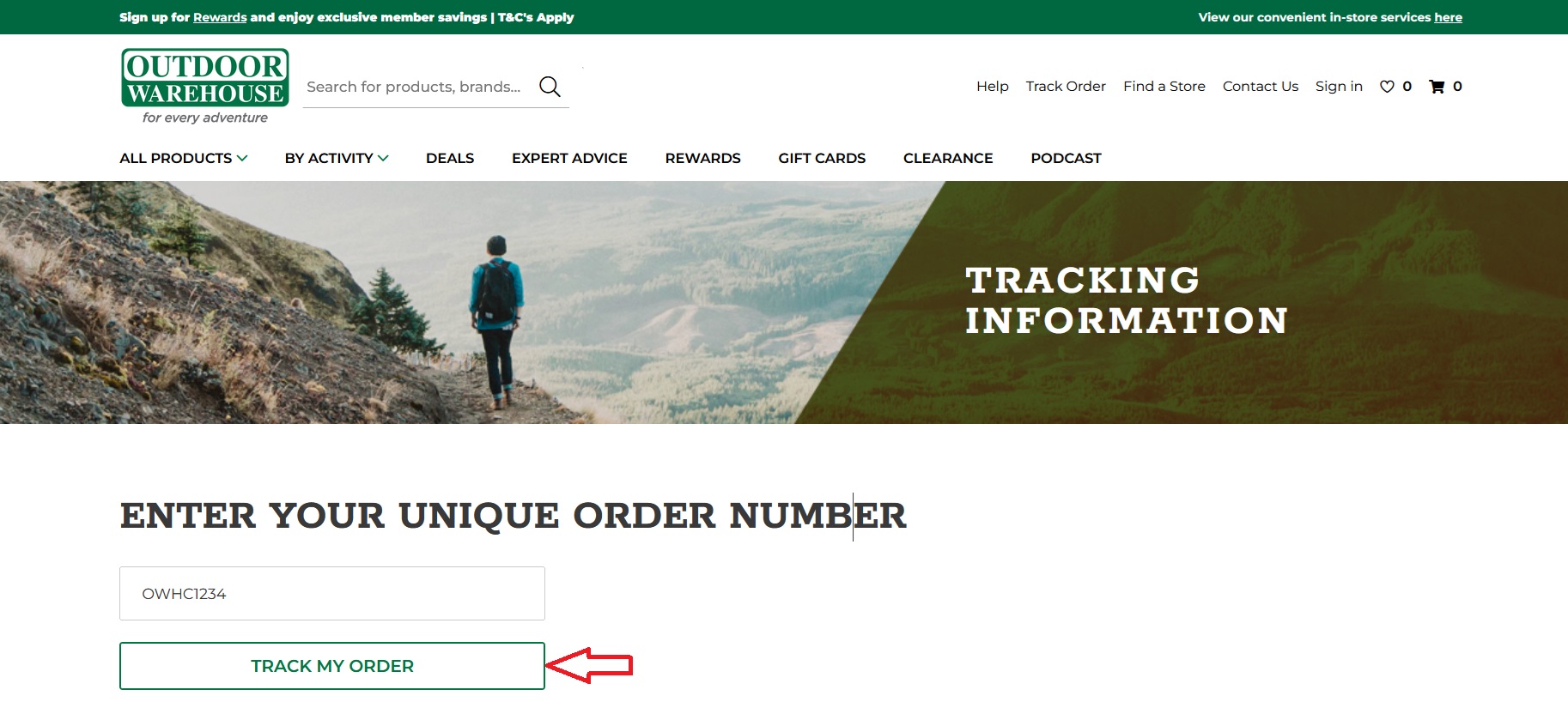
Task: Click the Outdoor Warehouse logo
Action: point(205,87)
